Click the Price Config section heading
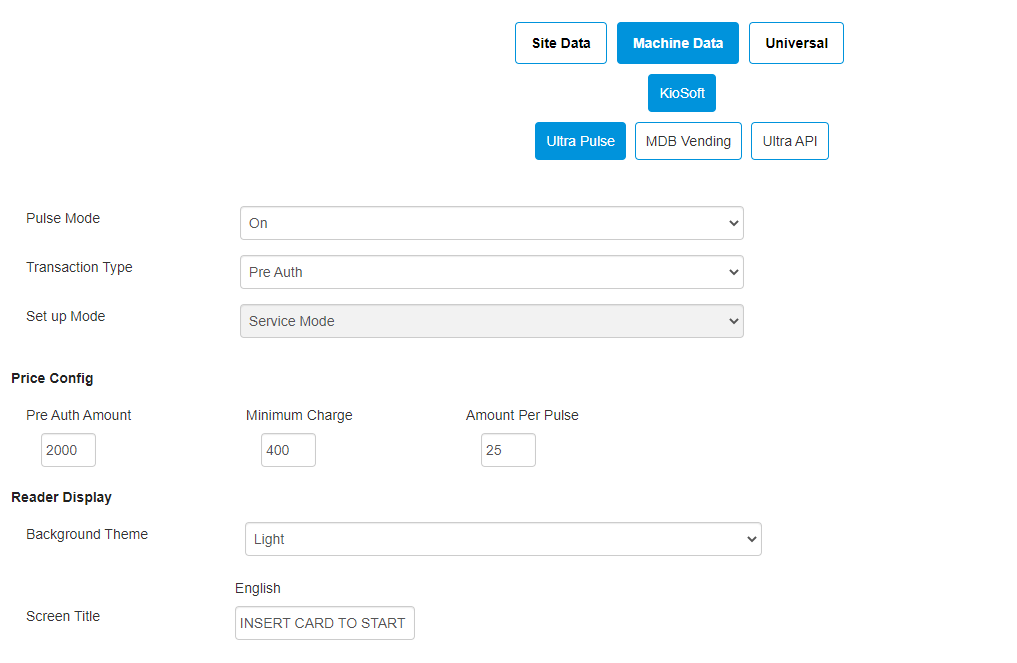This screenshot has width=1017, height=663. tap(52, 378)
